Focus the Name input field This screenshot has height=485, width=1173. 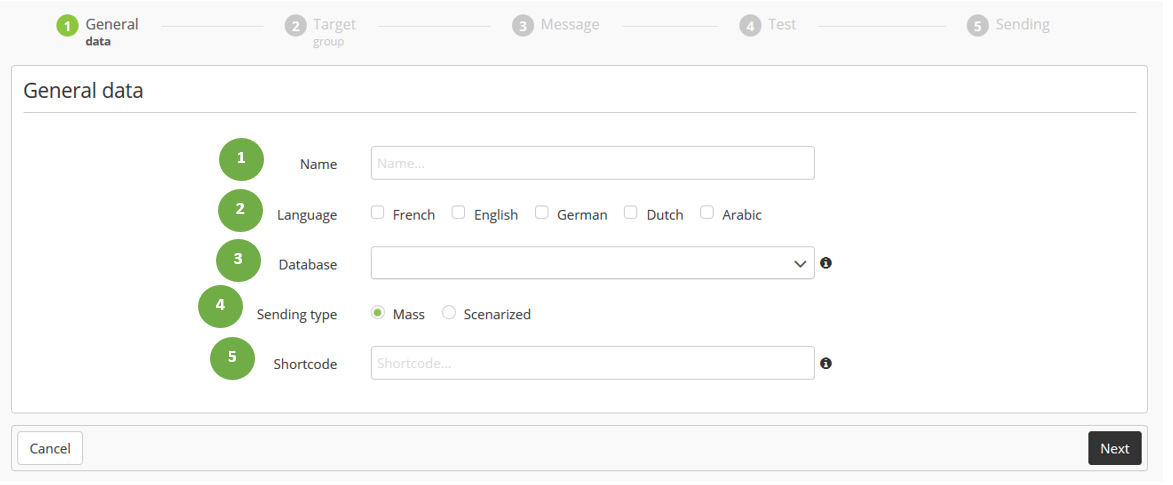click(x=592, y=163)
